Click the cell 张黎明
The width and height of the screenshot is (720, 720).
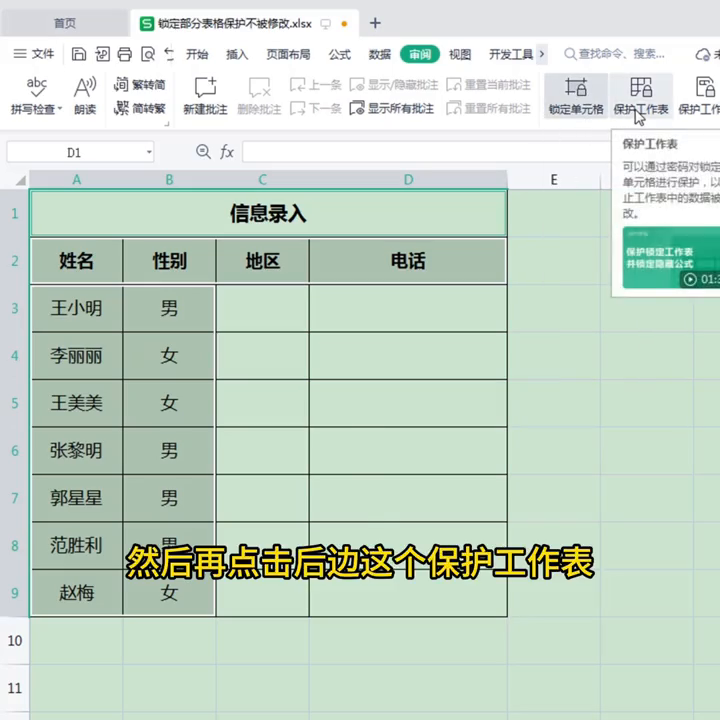pyautogui.click(x=77, y=450)
